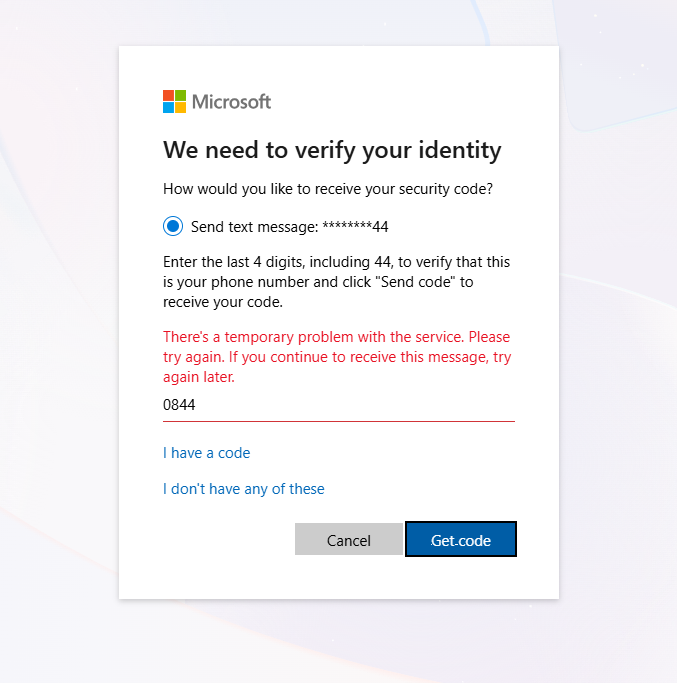The width and height of the screenshot is (677, 683).
Task: Click the red temporary problem error message
Action: point(337,357)
